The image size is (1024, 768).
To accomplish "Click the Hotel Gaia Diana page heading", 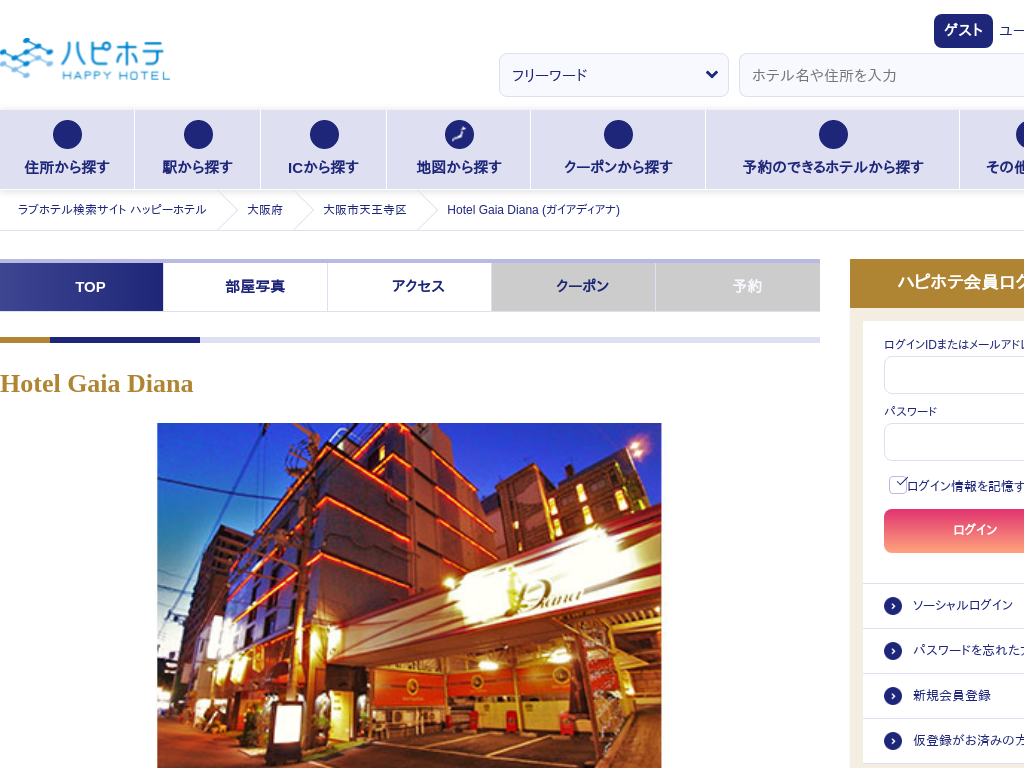I will 97,384.
